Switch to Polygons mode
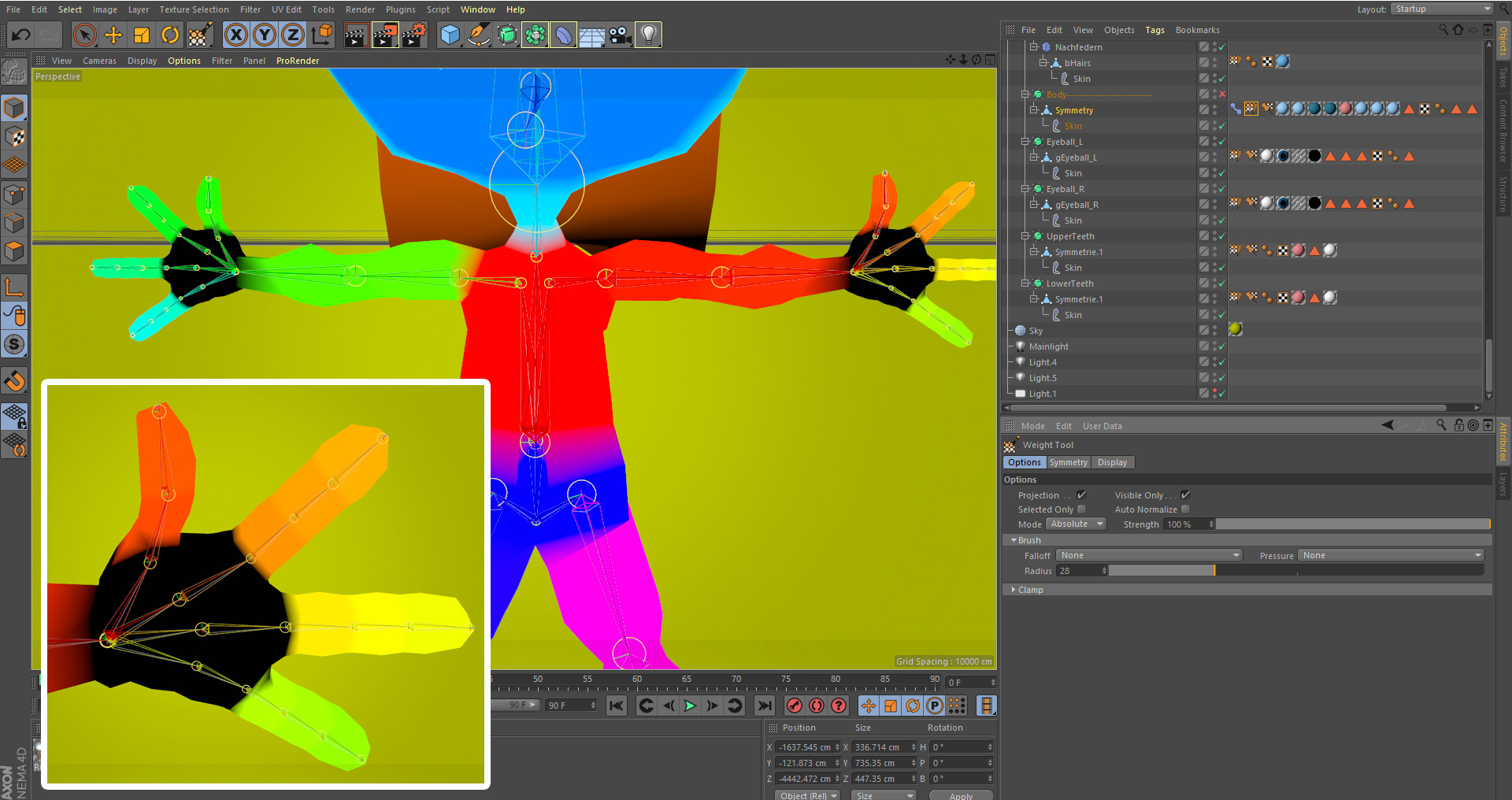1512x800 pixels. [14, 251]
